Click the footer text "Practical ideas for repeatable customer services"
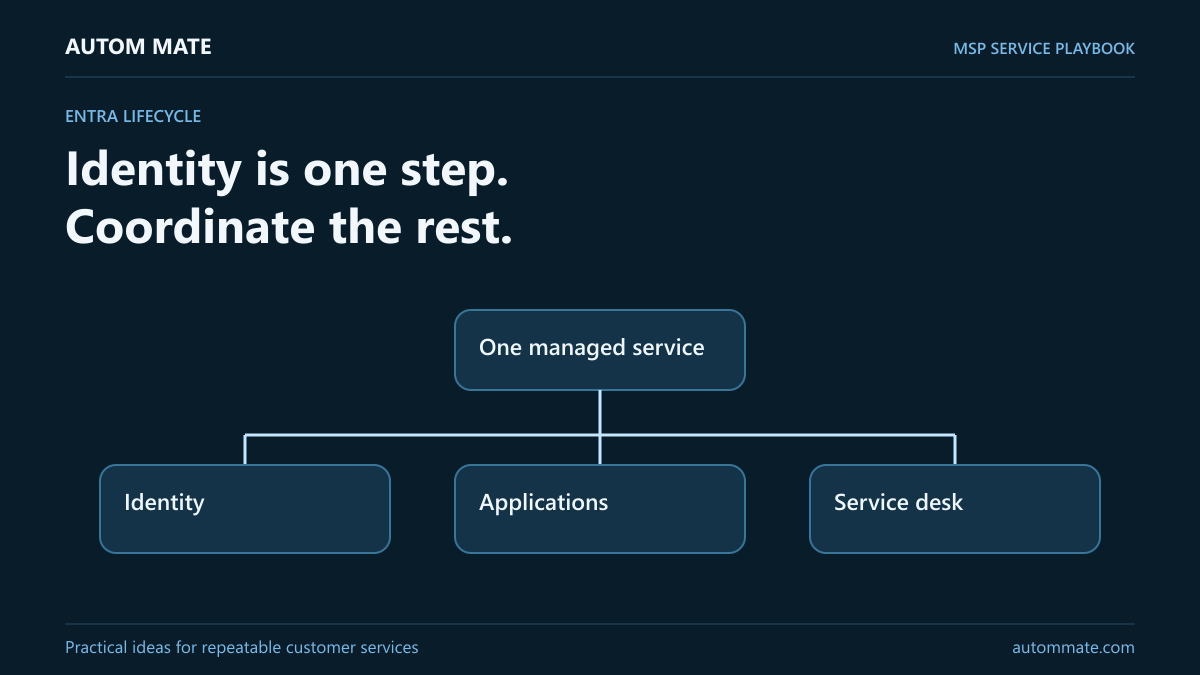This screenshot has width=1200, height=675. coord(242,648)
